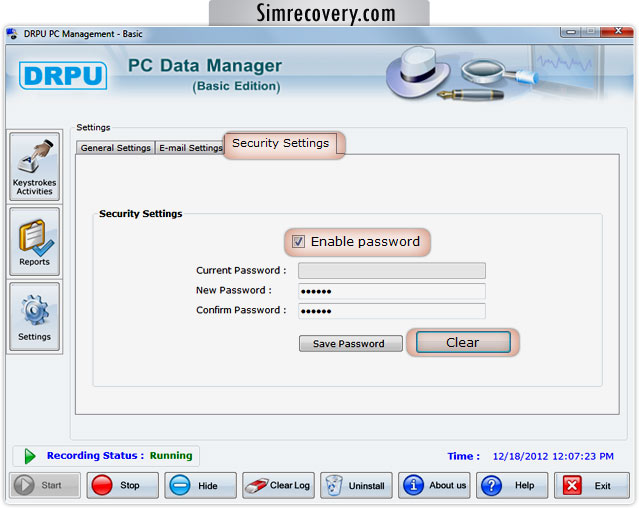Click the time 12/18/2012 12:07:23 PM
Screen dimensions: 639x508
[x=553, y=456]
